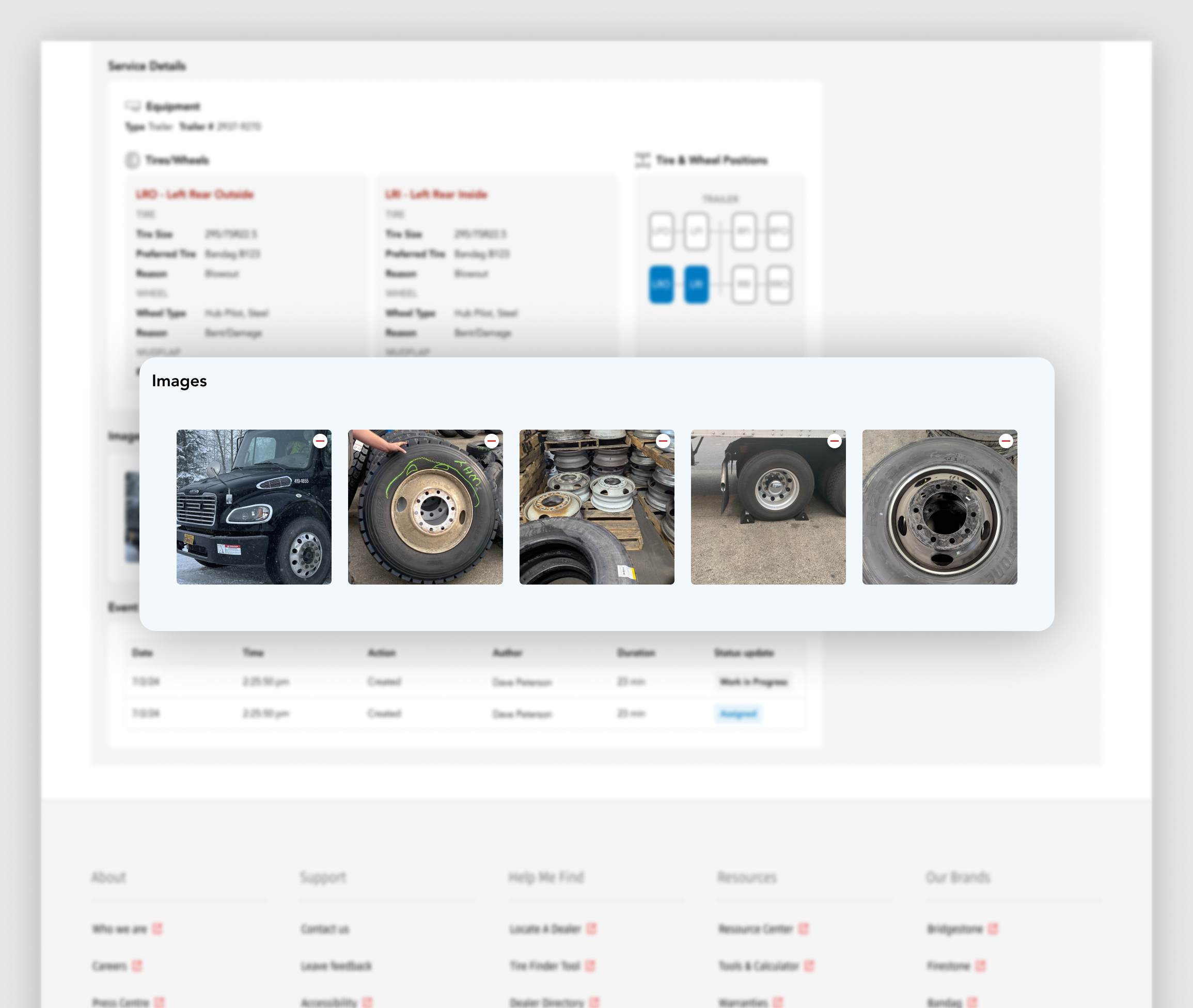Remove the dark rim tire photo

point(1006,440)
